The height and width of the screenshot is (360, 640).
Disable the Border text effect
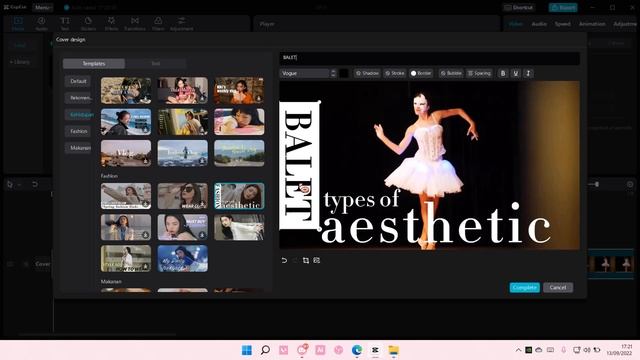[421, 73]
